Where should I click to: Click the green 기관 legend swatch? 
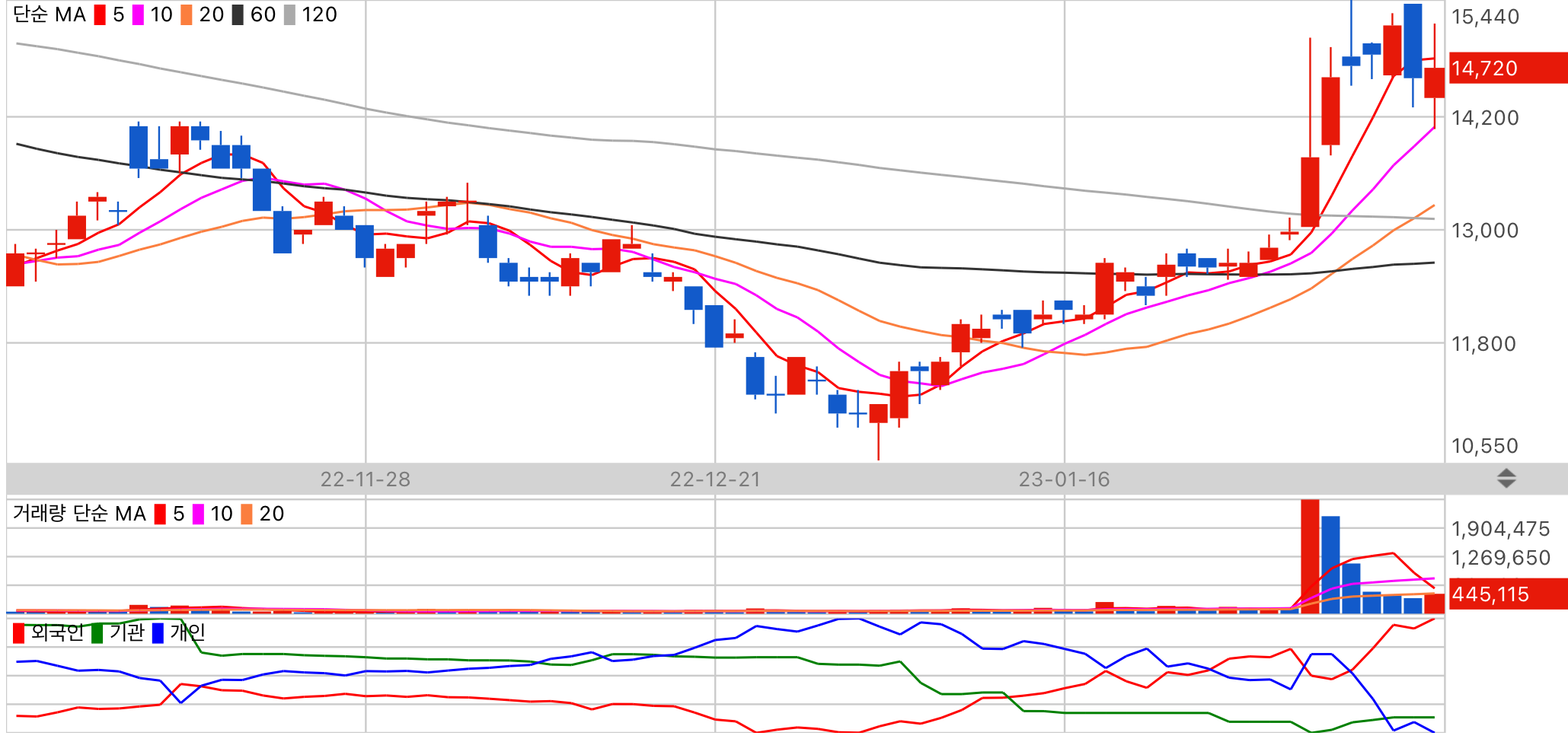(x=97, y=633)
